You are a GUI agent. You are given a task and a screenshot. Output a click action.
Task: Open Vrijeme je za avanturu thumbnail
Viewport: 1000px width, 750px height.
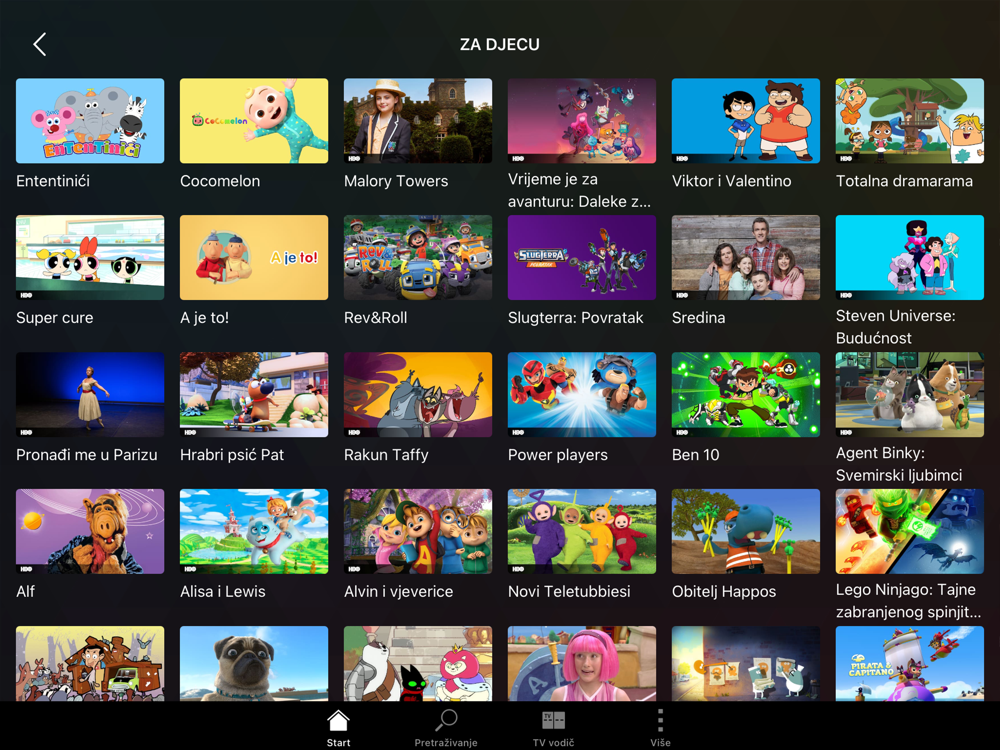pos(582,121)
